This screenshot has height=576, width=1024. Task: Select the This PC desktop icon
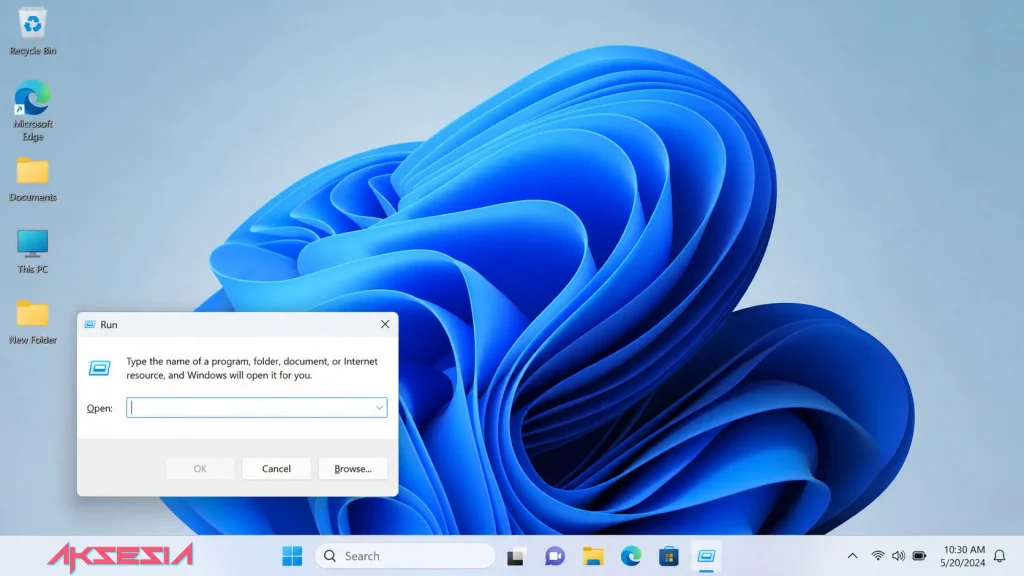click(x=33, y=251)
